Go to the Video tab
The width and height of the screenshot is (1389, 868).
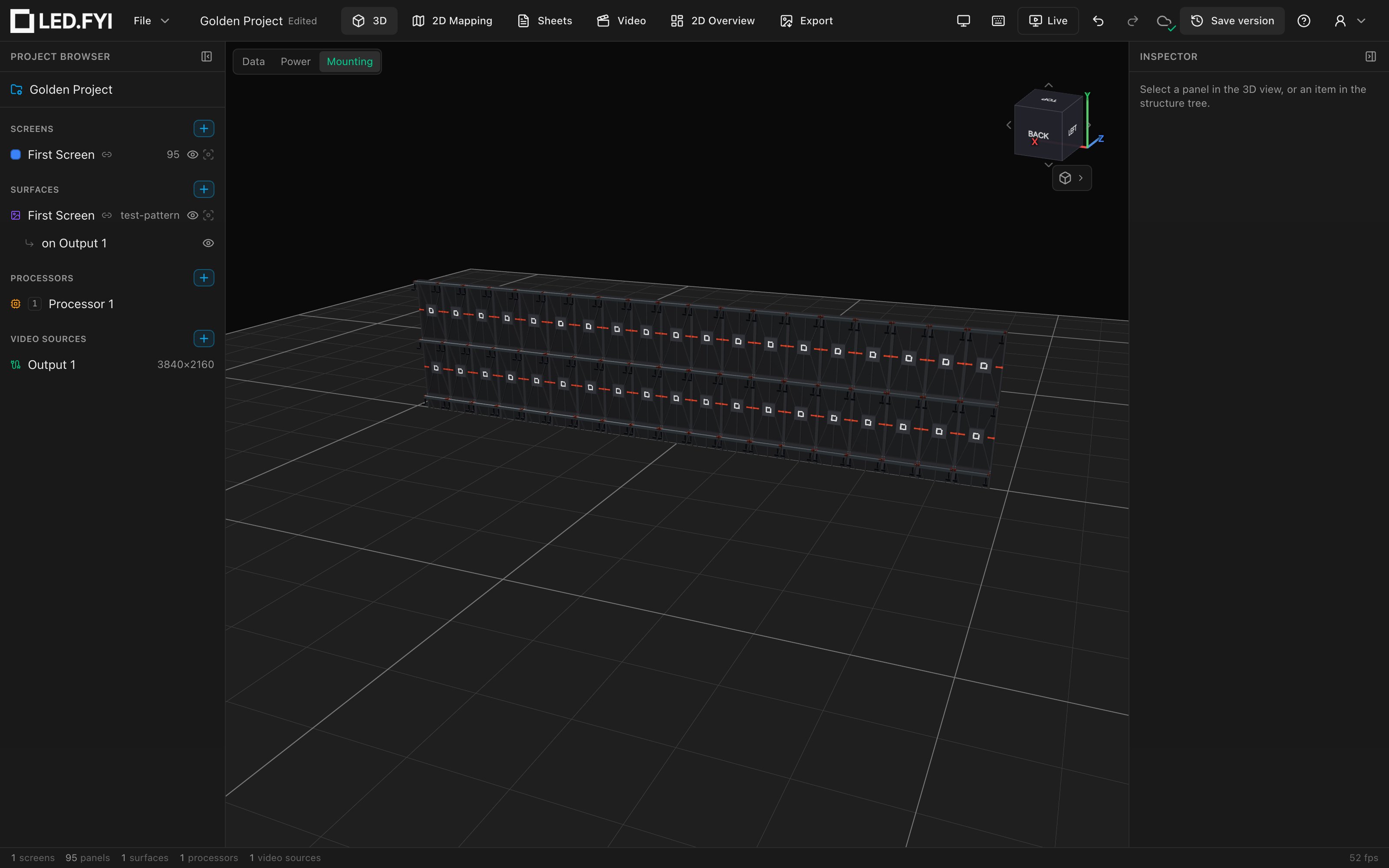coord(622,21)
